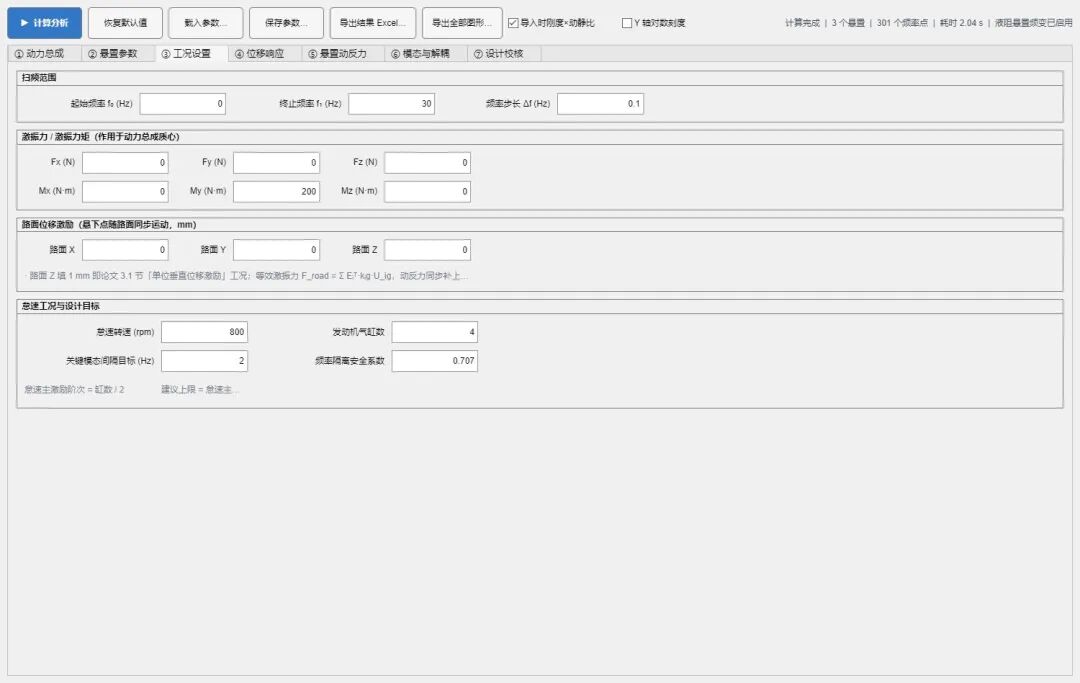Export results via 导出结果 Excel...

pyautogui.click(x=373, y=23)
